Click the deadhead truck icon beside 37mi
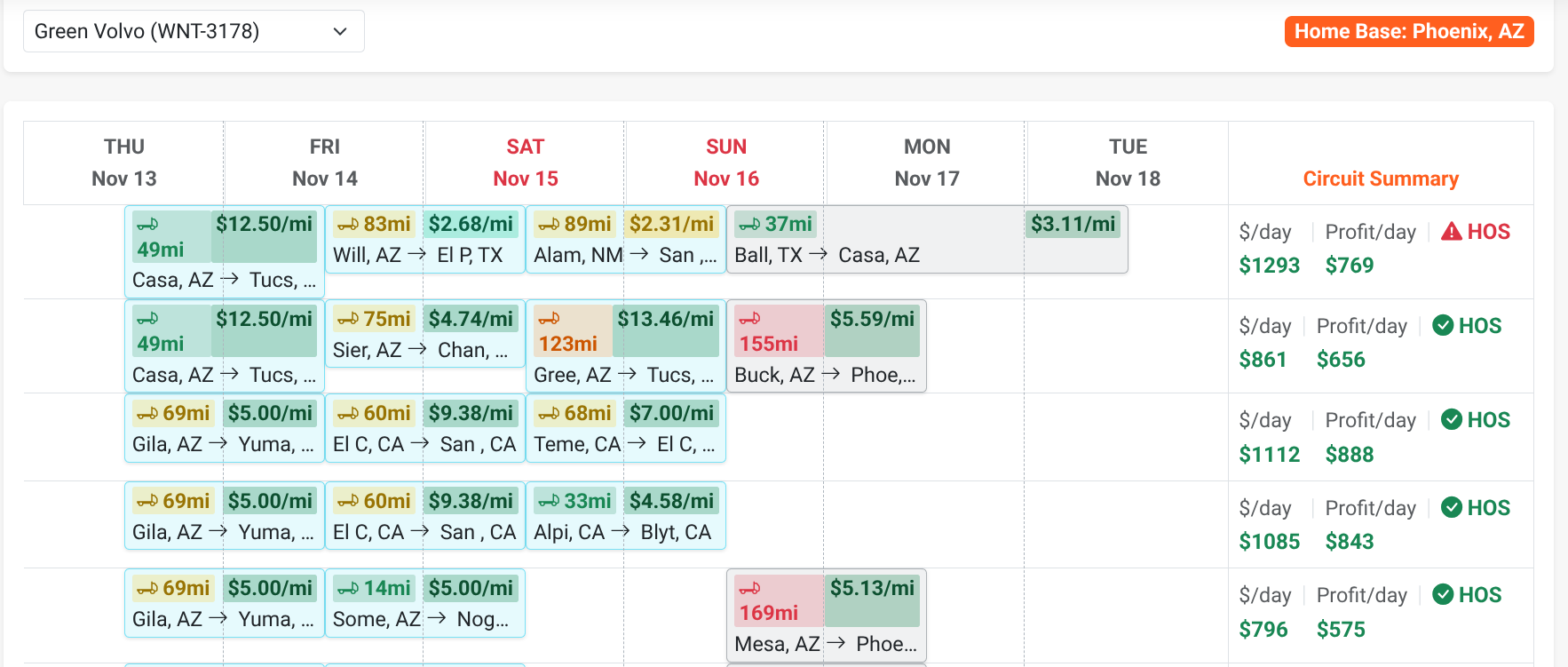This screenshot has width=1568, height=667. pyautogui.click(x=750, y=225)
